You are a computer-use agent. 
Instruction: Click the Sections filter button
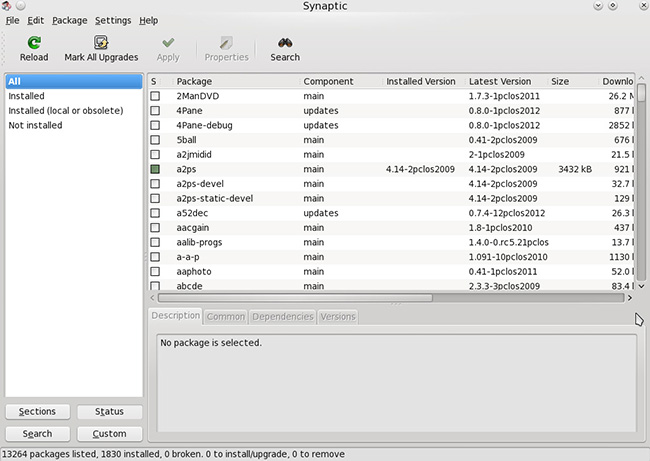[x=37, y=412]
